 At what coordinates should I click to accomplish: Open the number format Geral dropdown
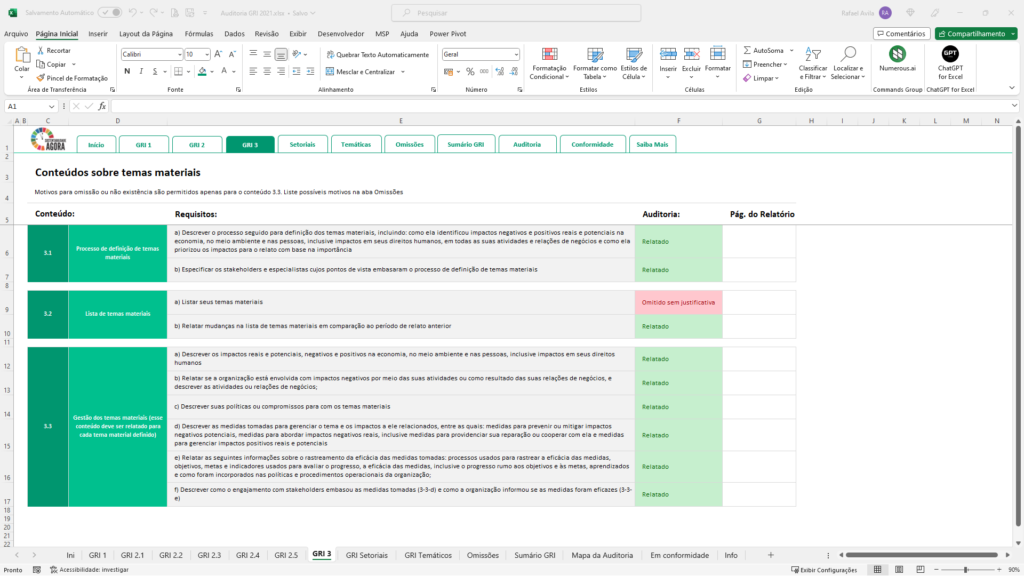(516, 54)
